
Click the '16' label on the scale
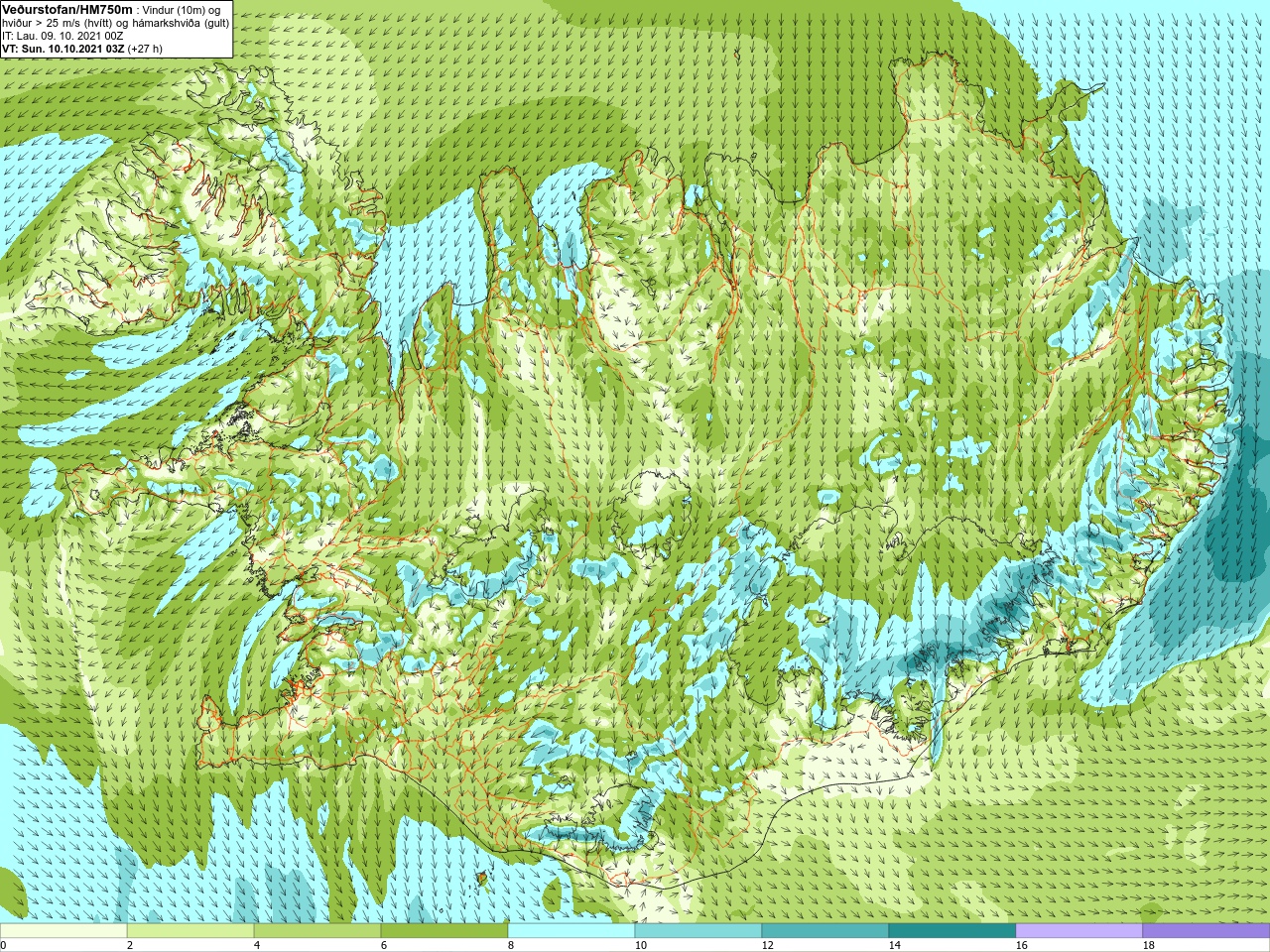(1021, 946)
